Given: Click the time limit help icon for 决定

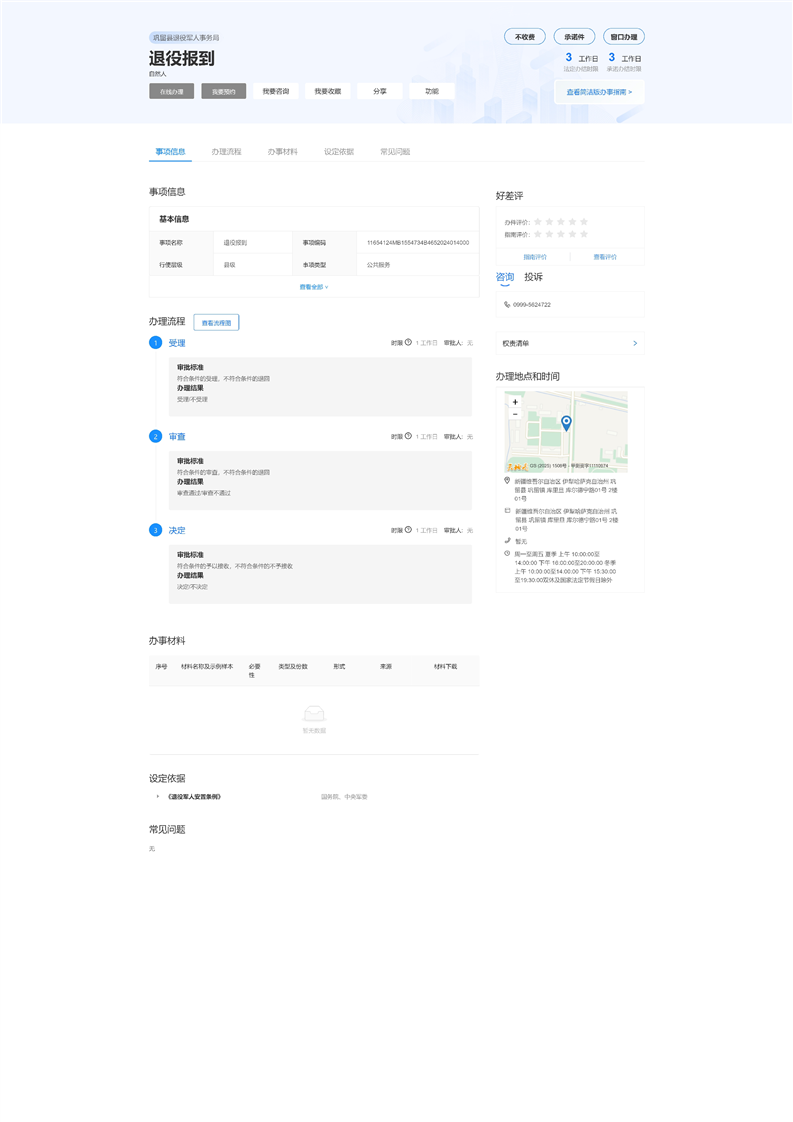Looking at the screenshot, I should click(408, 530).
